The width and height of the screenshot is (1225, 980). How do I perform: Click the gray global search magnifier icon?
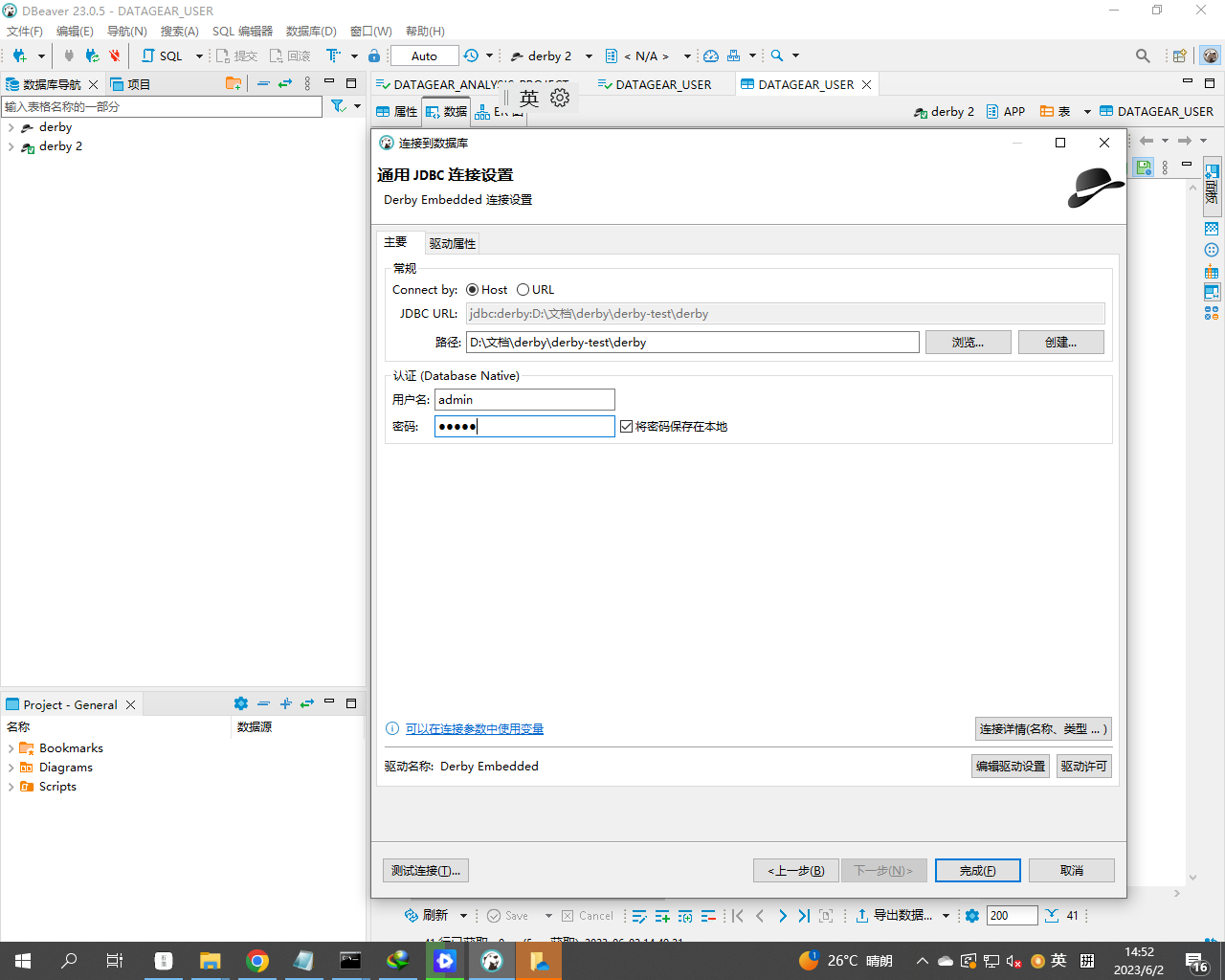tap(1143, 56)
